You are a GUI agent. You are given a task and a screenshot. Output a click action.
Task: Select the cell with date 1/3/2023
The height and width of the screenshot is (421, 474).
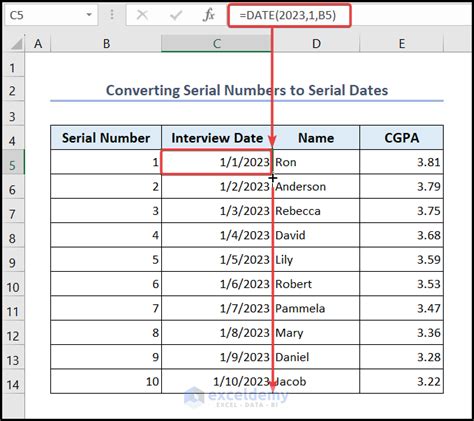tap(217, 211)
